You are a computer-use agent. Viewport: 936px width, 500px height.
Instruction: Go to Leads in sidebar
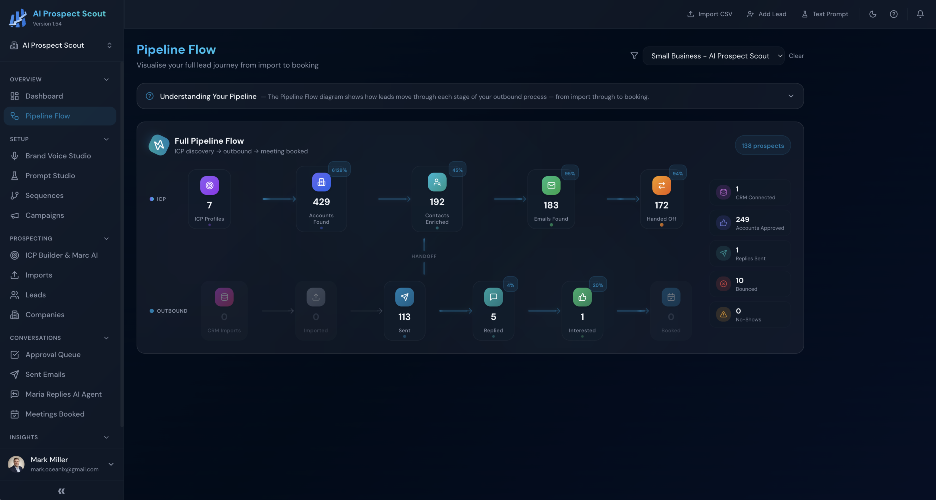point(60,295)
